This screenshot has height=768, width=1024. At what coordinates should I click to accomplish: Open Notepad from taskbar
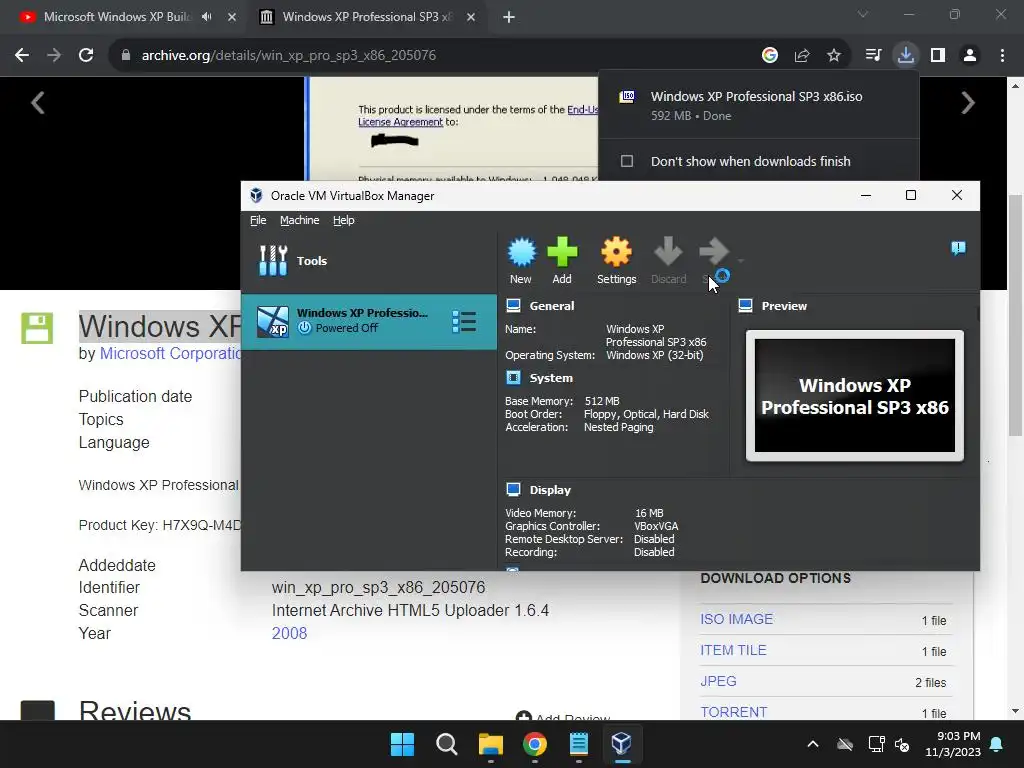tap(579, 744)
